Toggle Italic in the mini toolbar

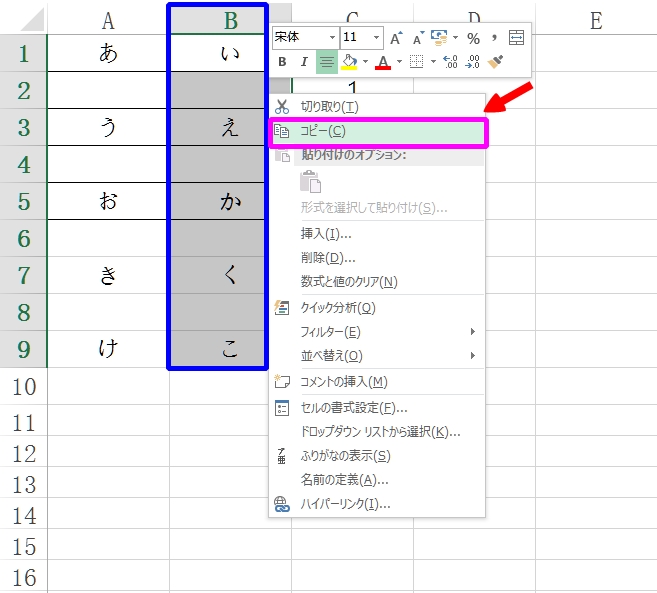click(x=304, y=62)
